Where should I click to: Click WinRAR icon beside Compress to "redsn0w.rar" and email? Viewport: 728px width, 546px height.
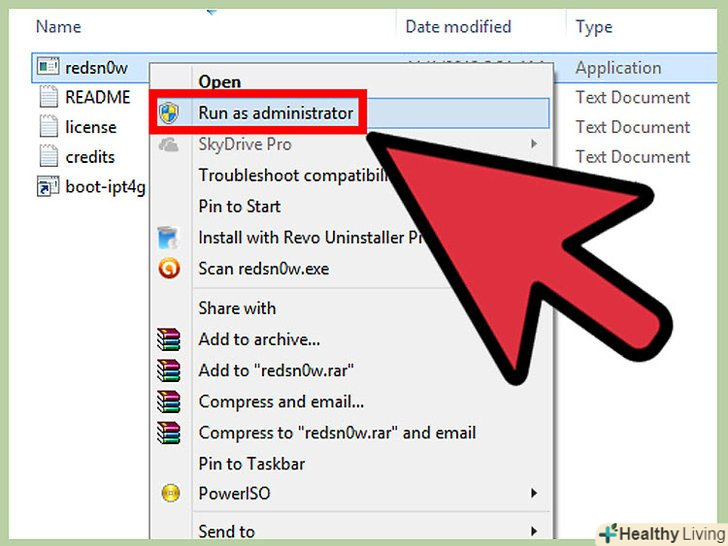[168, 433]
